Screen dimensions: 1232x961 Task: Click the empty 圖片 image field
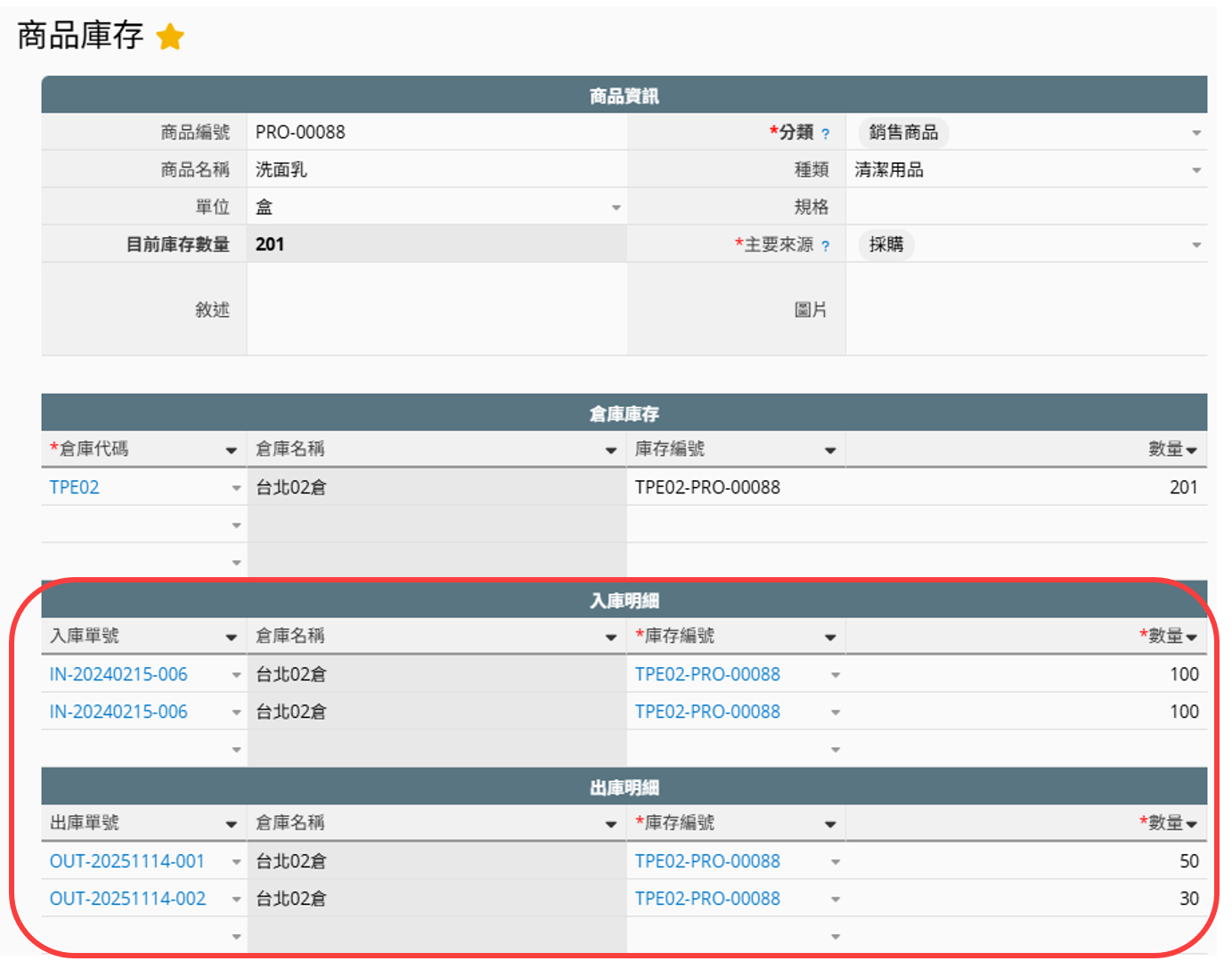click(1024, 309)
